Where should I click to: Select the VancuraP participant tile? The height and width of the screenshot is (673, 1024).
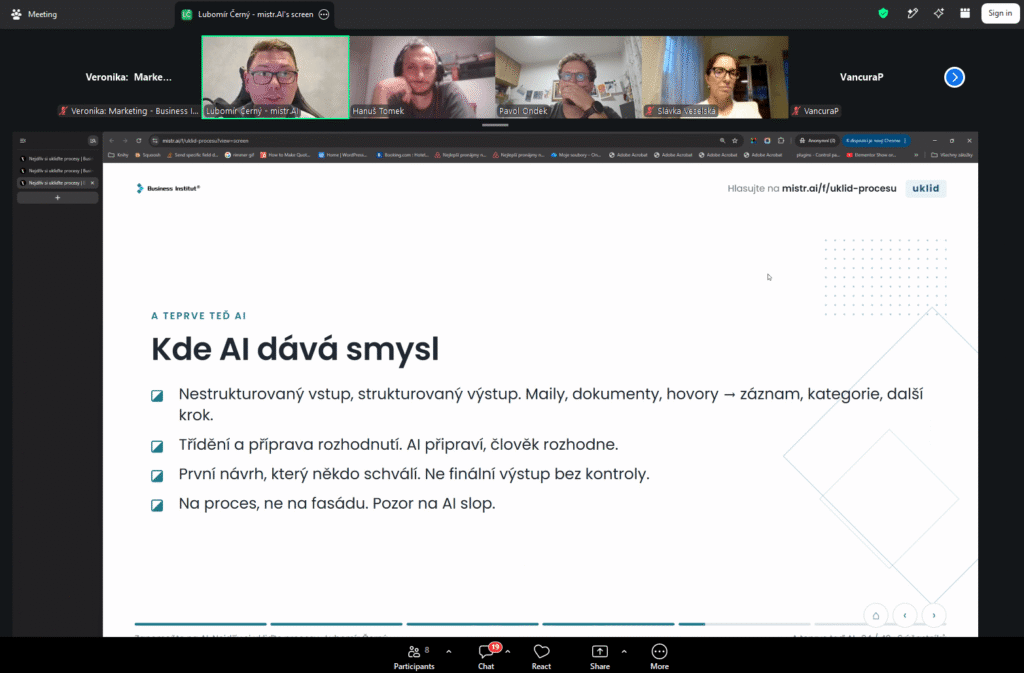pos(861,77)
